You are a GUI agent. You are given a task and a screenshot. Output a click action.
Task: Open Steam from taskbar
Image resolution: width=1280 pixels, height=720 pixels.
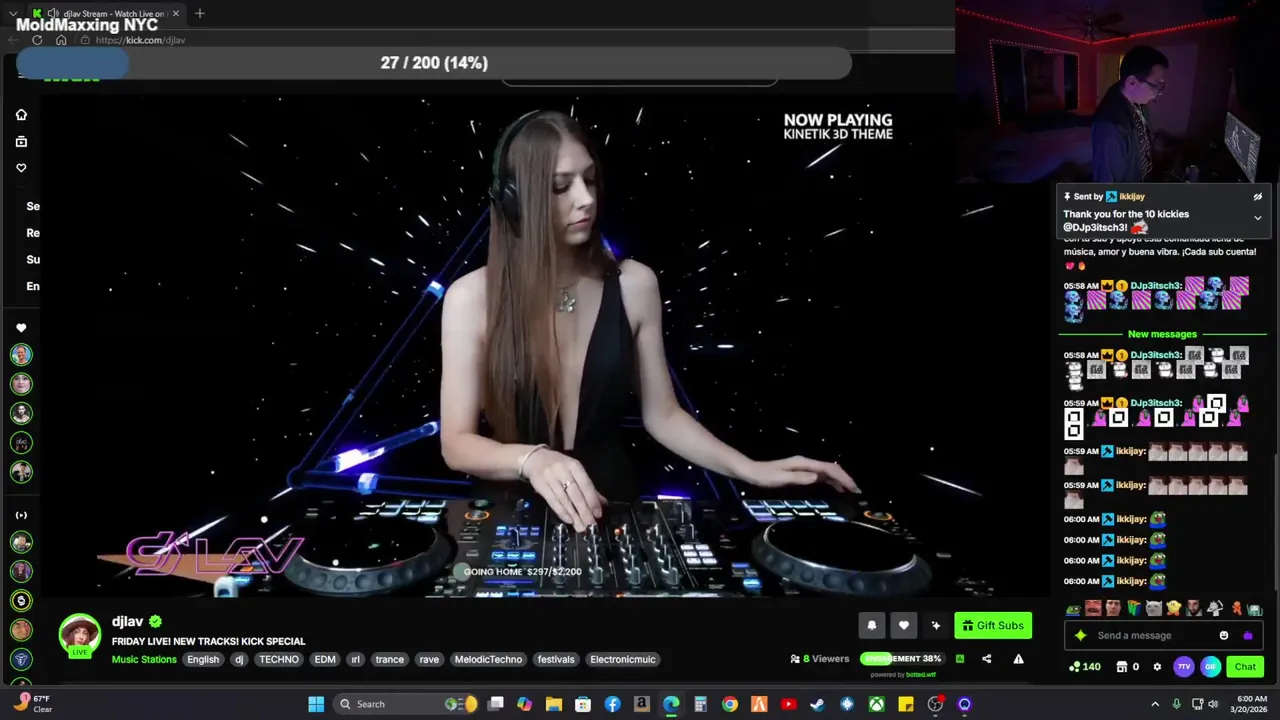[817, 704]
